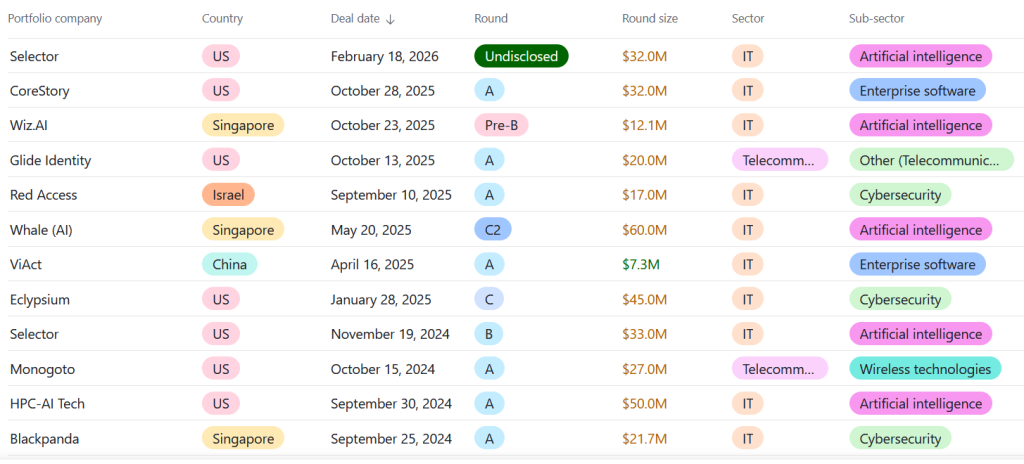Click the Pre-B round badge
1024x464 pixels.
tap(501, 126)
